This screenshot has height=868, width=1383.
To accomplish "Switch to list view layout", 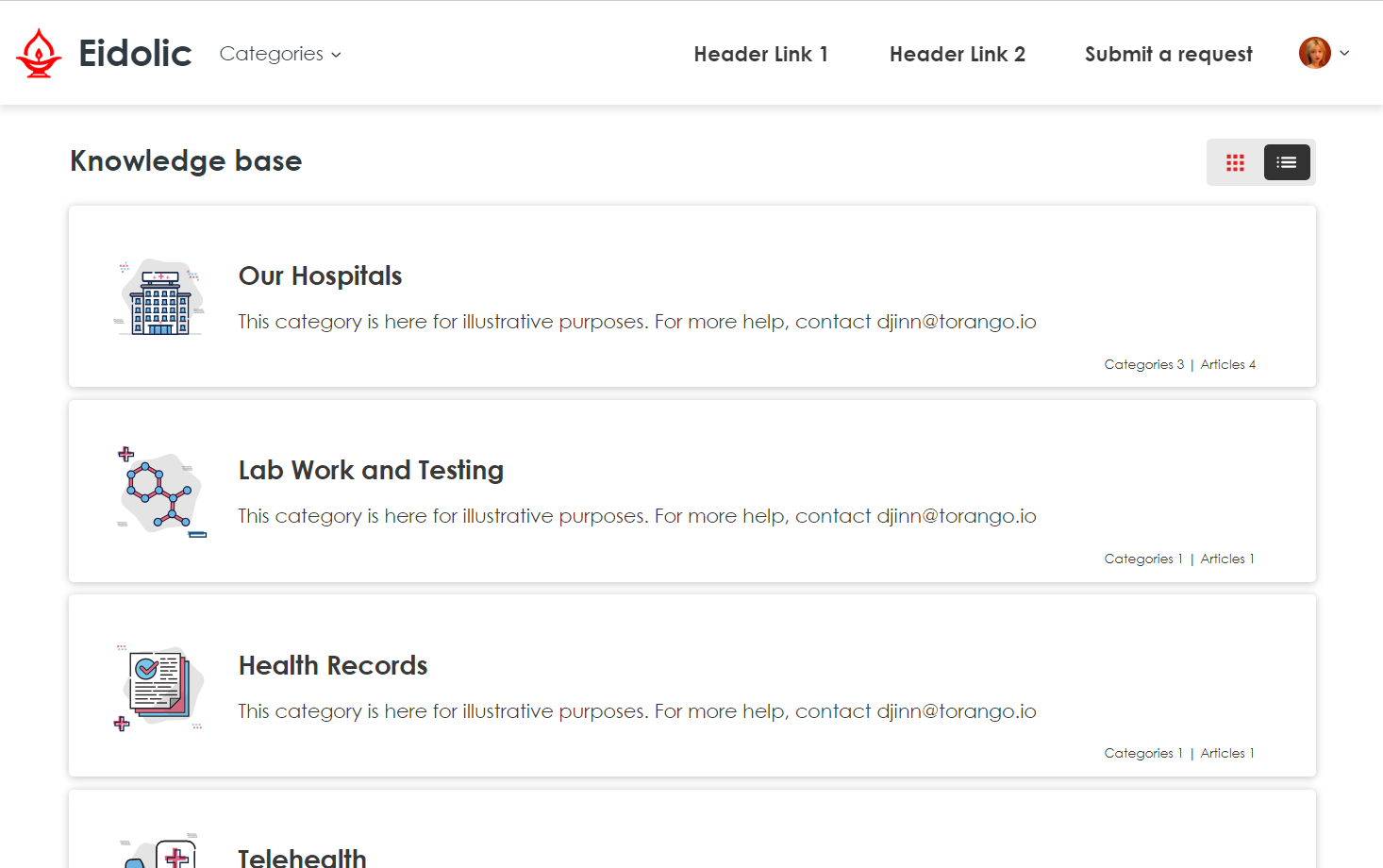I will click(1287, 162).
